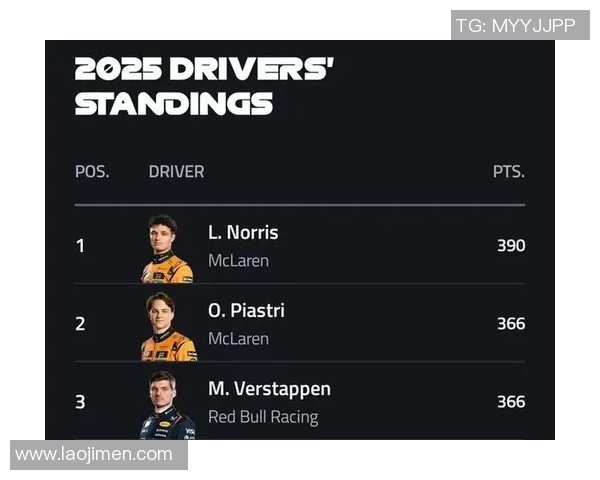Select the McLaren team label under O. Piastri

pyautogui.click(x=238, y=339)
